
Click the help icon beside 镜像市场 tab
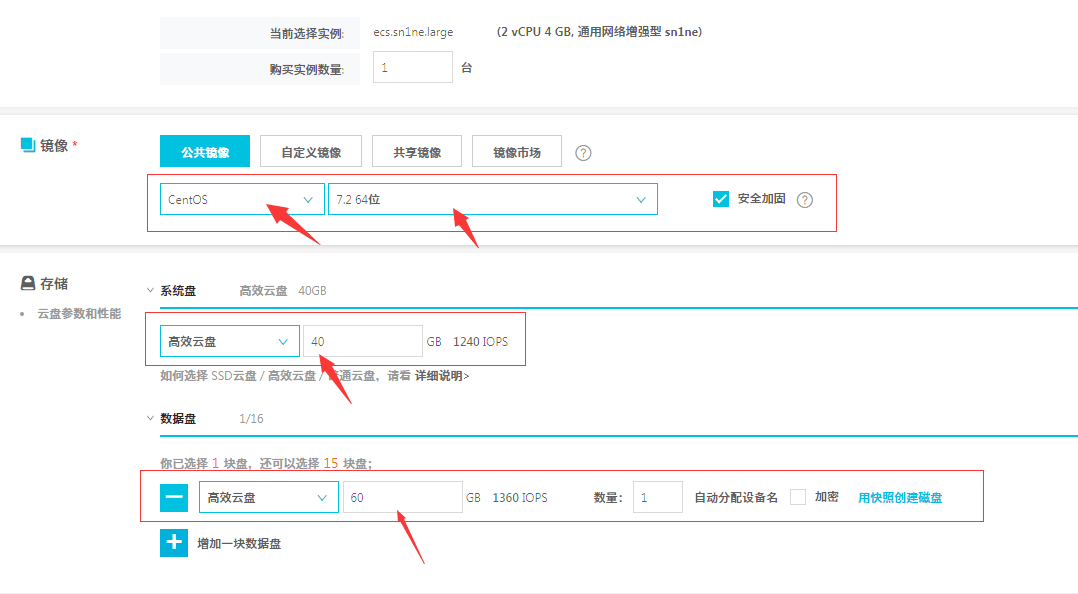coord(584,153)
